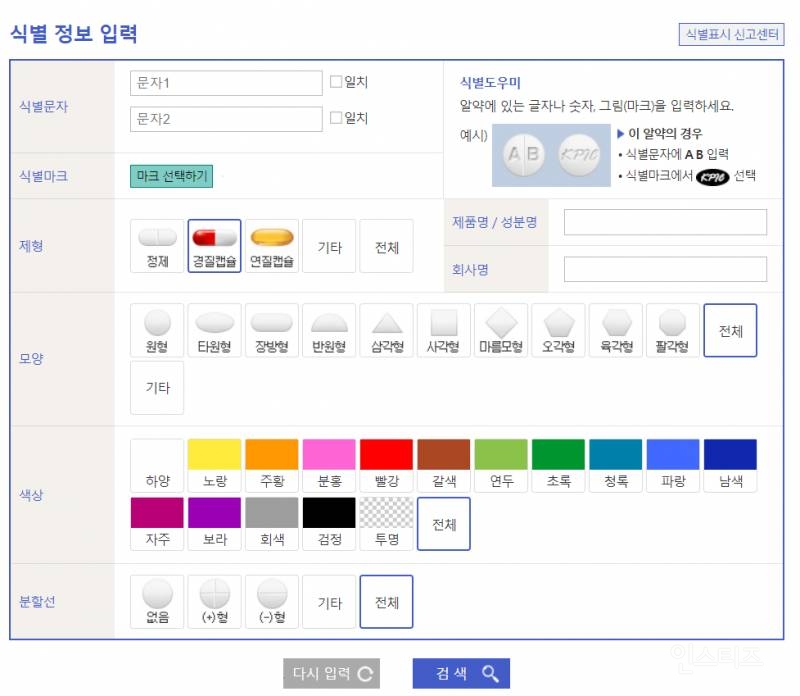Select the 삼각형 triangle shape icon
This screenshot has width=800, height=696.
386,330
